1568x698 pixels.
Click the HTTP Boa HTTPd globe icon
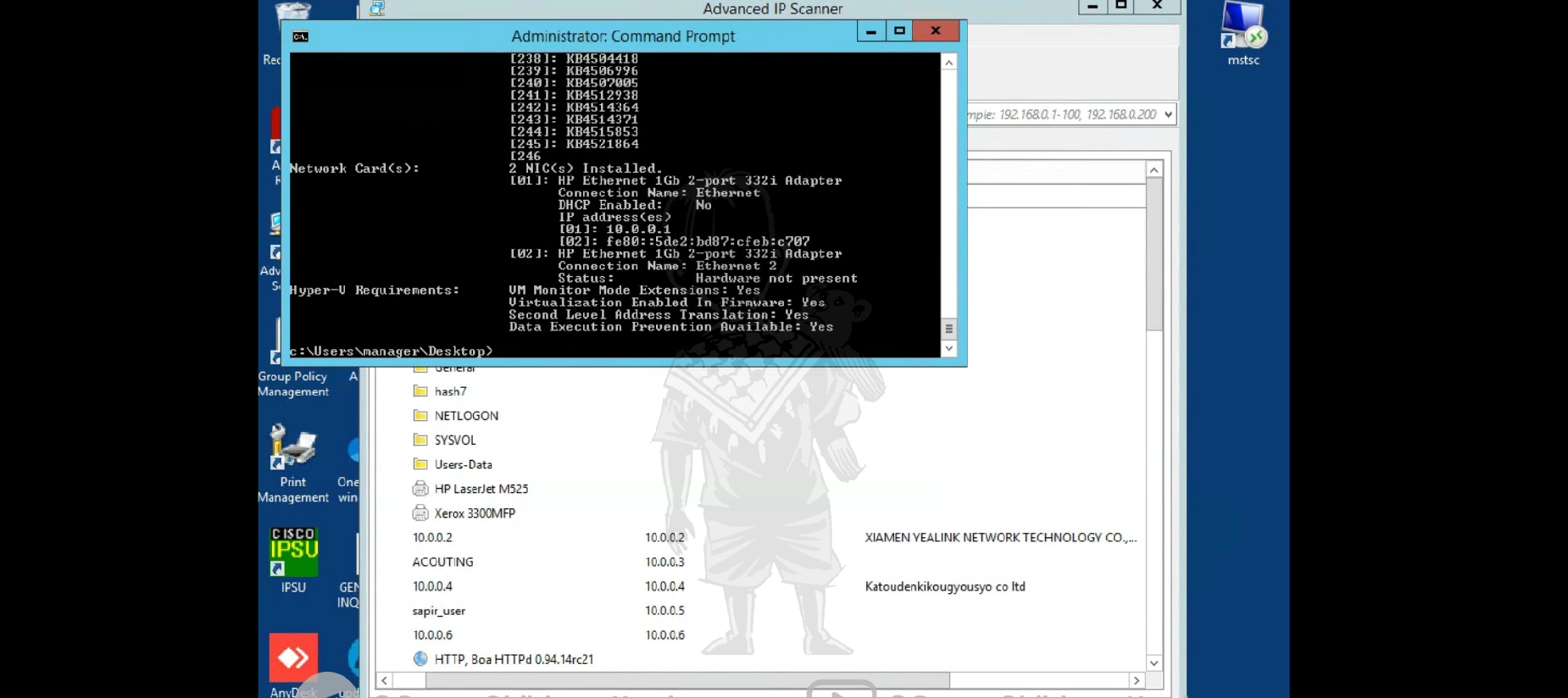(420, 659)
